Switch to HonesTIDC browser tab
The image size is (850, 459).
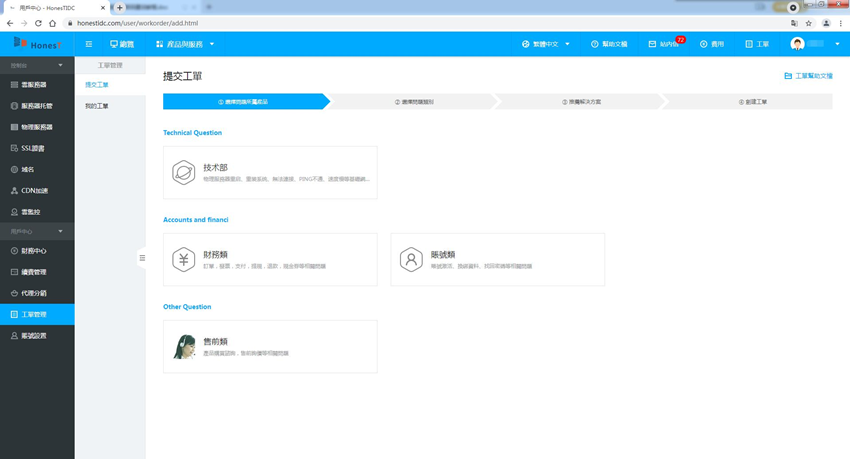(x=54, y=8)
